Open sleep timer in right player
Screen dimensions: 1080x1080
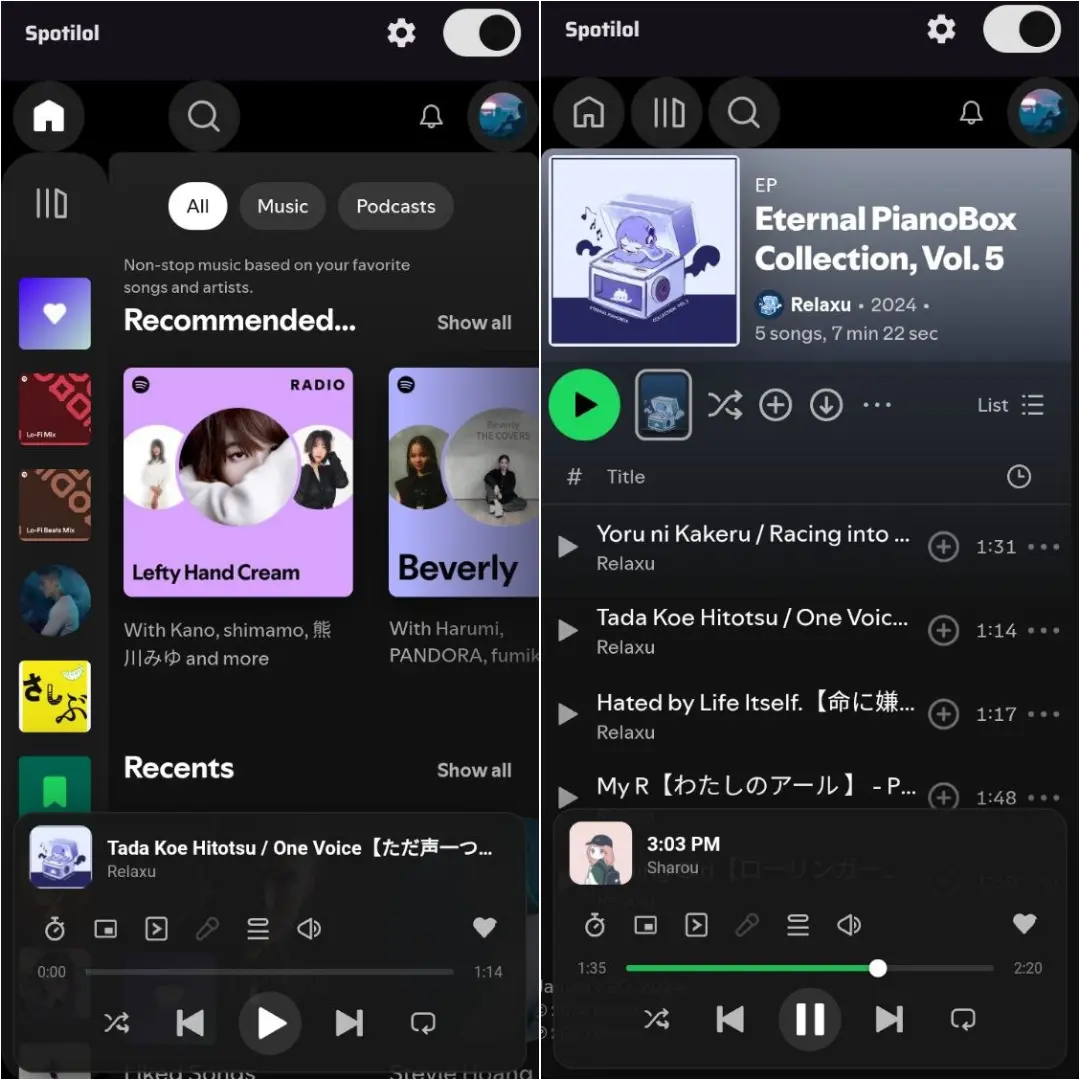pos(594,925)
